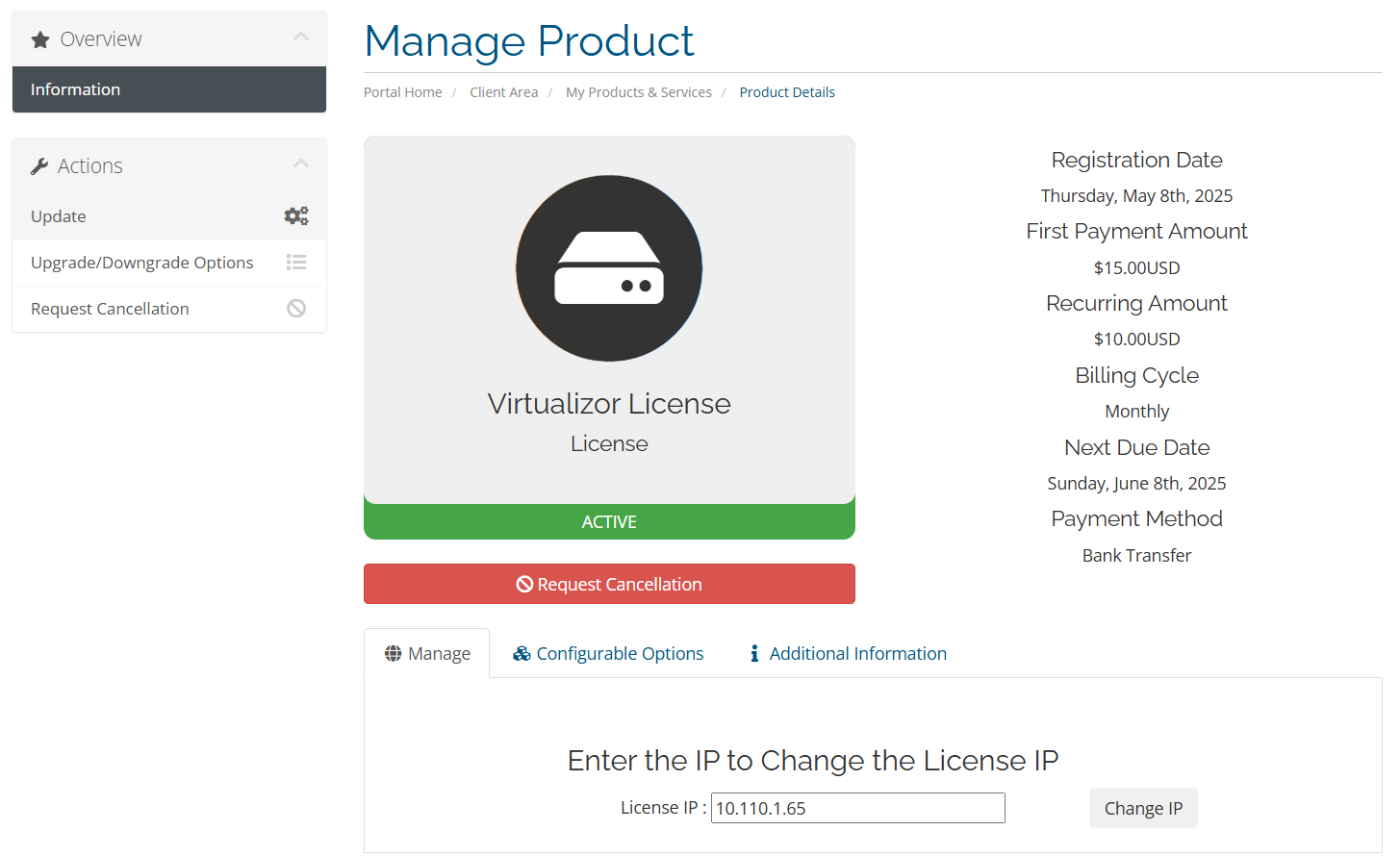Click the cubes icon on Configurable Options tab
This screenshot has height=856, width=1400.
click(x=522, y=653)
